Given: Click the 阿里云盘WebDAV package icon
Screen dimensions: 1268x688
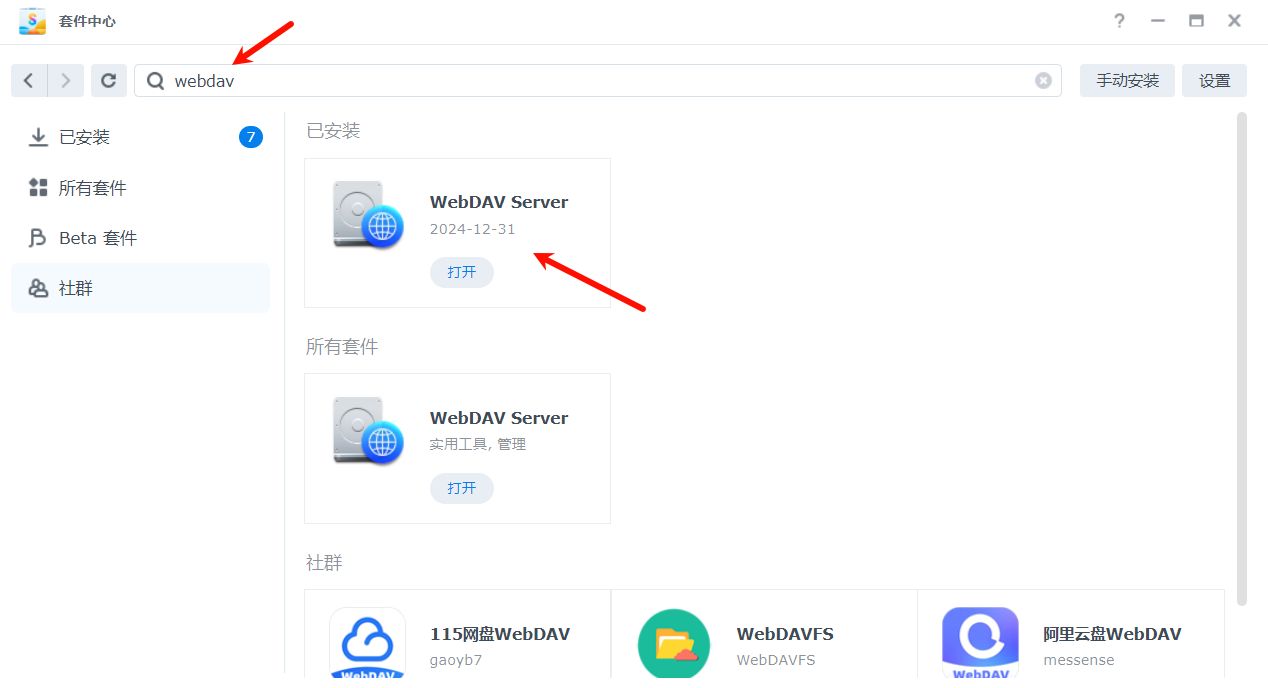Looking at the screenshot, I should (980, 643).
